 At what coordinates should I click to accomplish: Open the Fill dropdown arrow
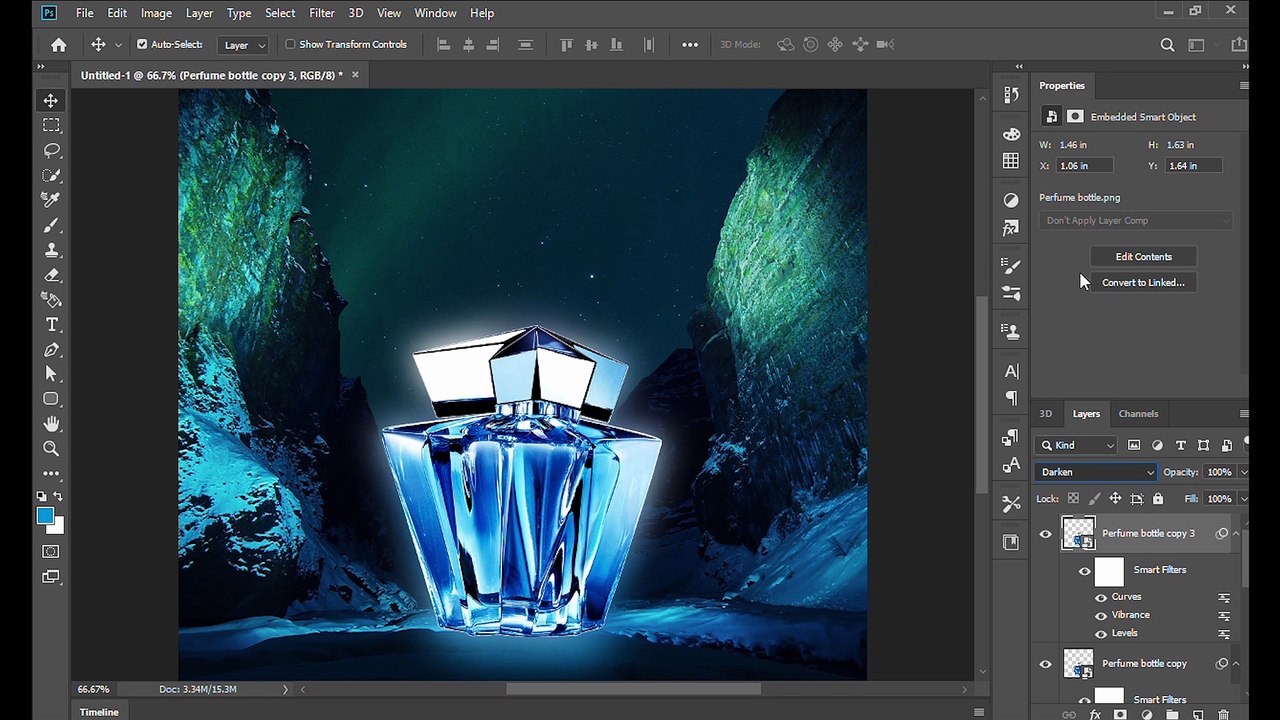tap(1243, 498)
